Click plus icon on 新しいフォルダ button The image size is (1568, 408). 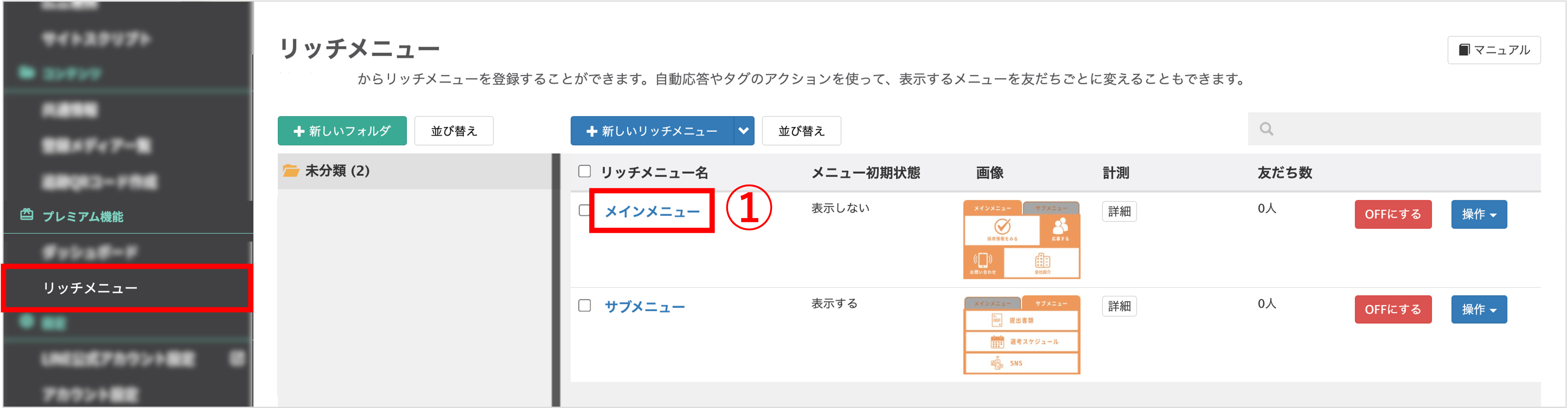(299, 131)
